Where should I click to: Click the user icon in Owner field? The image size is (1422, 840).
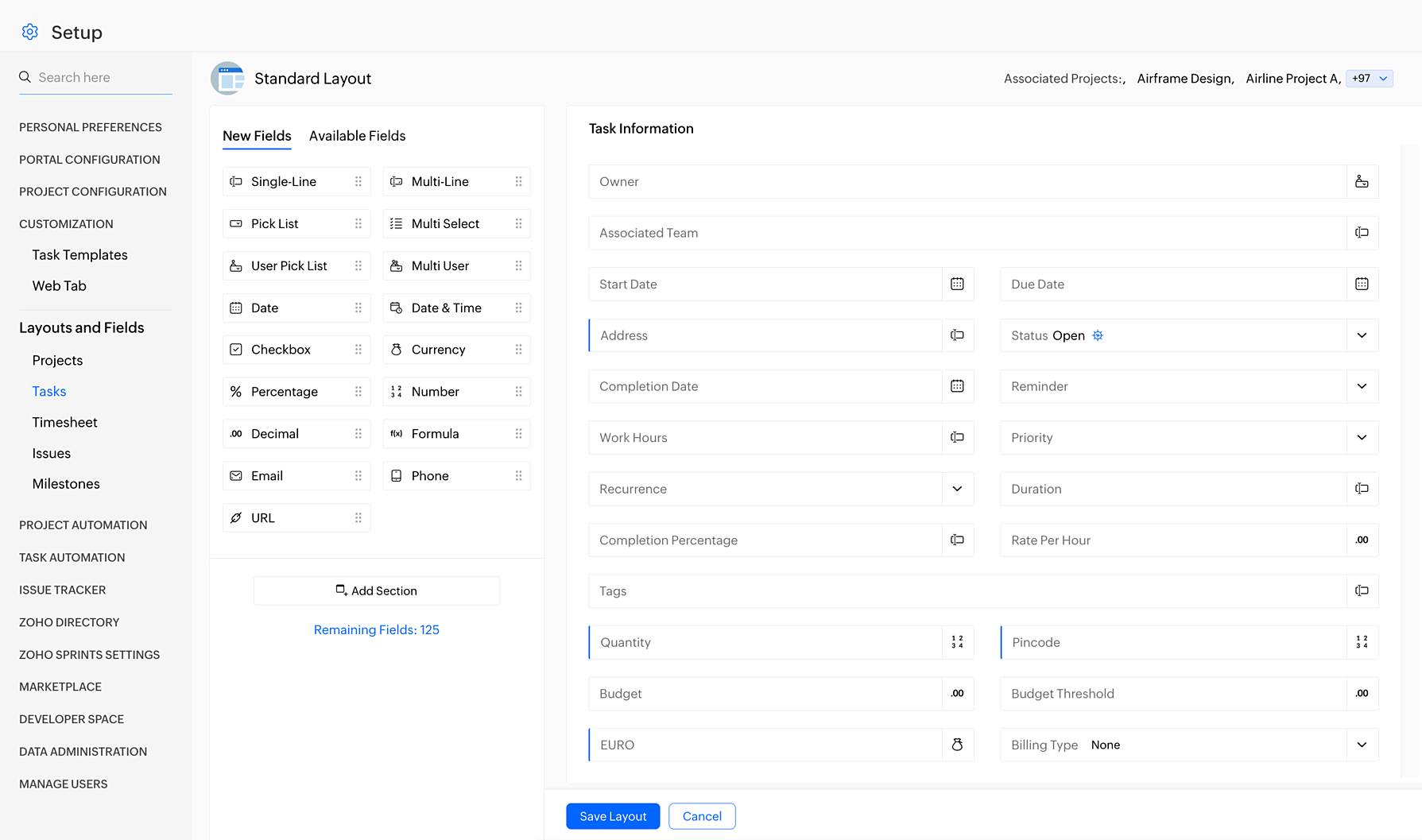(x=1362, y=182)
